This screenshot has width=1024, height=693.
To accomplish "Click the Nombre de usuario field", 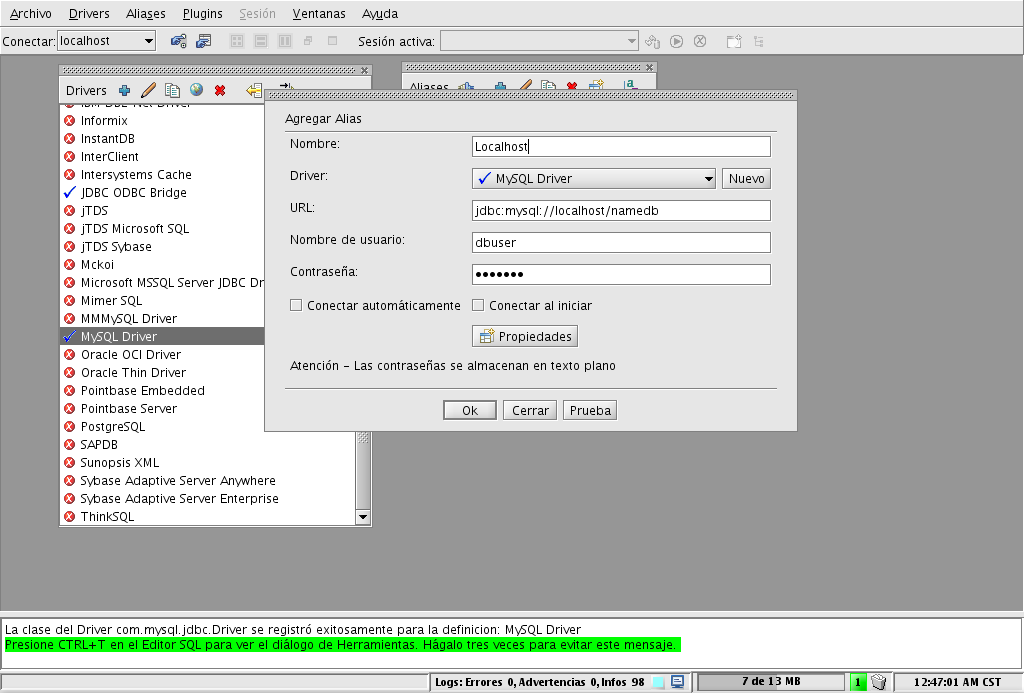I will point(621,242).
